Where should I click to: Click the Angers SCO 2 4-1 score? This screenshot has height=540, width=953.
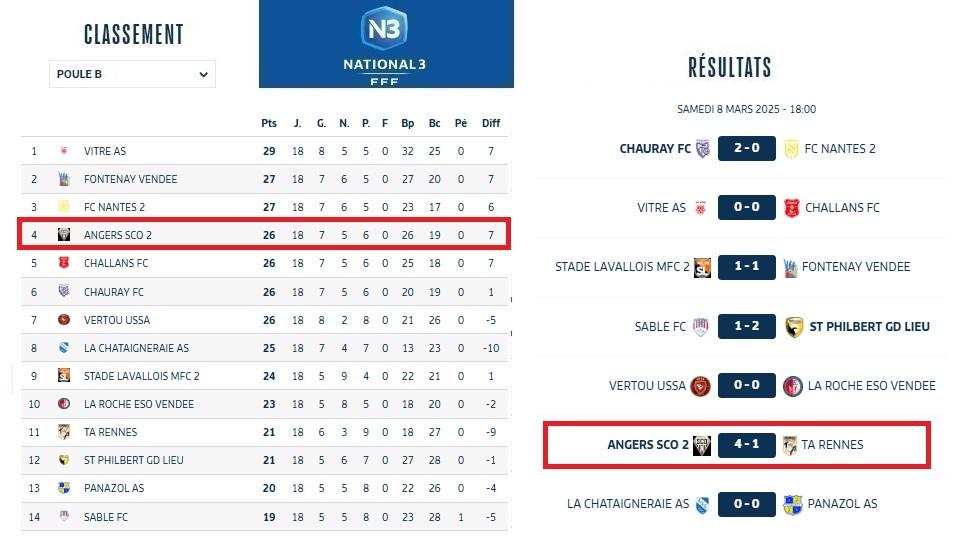[746, 445]
